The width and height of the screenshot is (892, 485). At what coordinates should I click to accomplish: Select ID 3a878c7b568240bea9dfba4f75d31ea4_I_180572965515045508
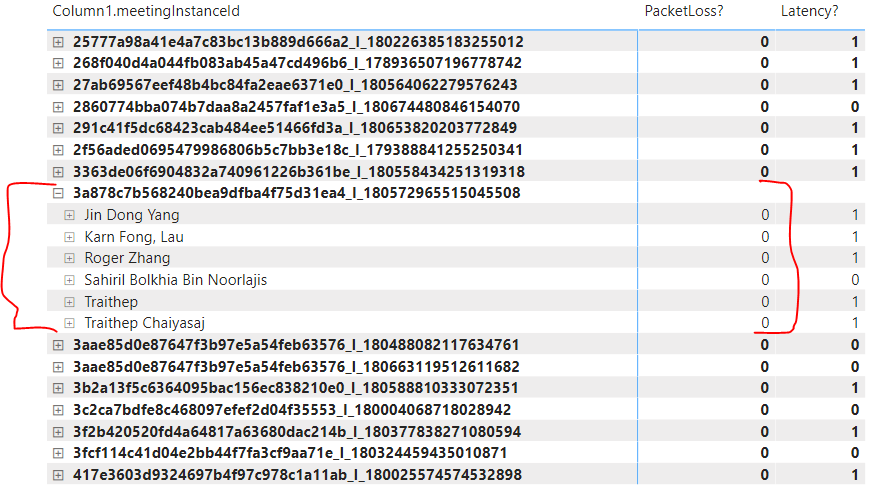(x=296, y=193)
